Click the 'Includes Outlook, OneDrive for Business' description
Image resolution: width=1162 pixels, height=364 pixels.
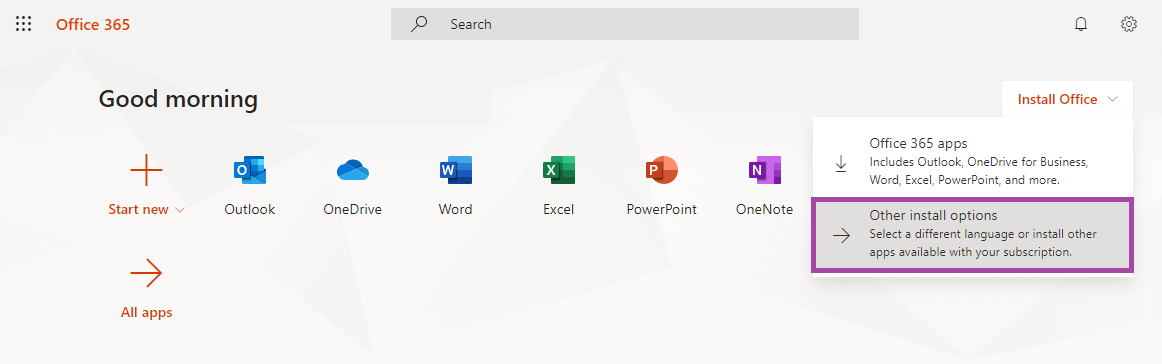978,171
